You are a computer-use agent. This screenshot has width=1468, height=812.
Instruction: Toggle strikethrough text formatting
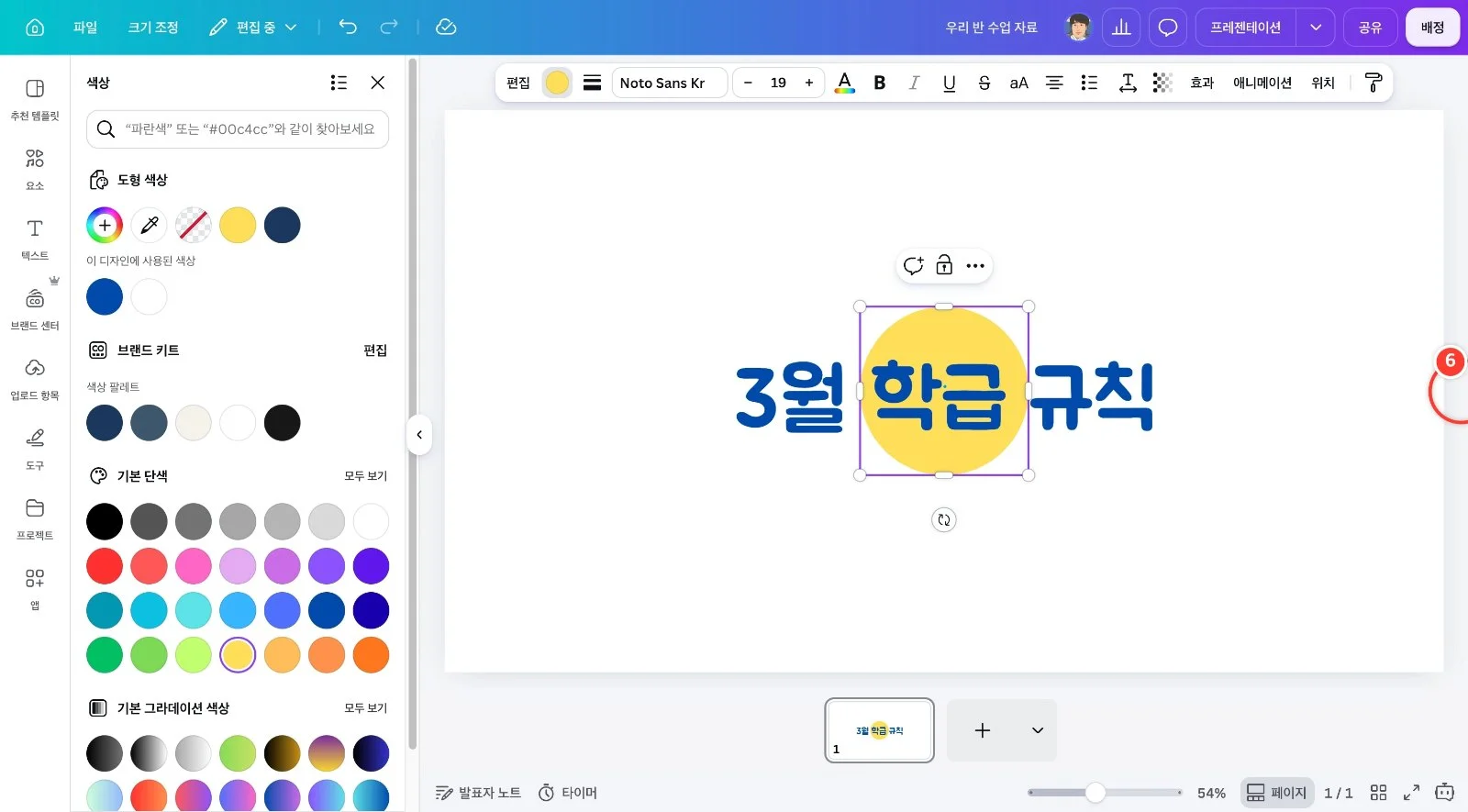point(984,83)
